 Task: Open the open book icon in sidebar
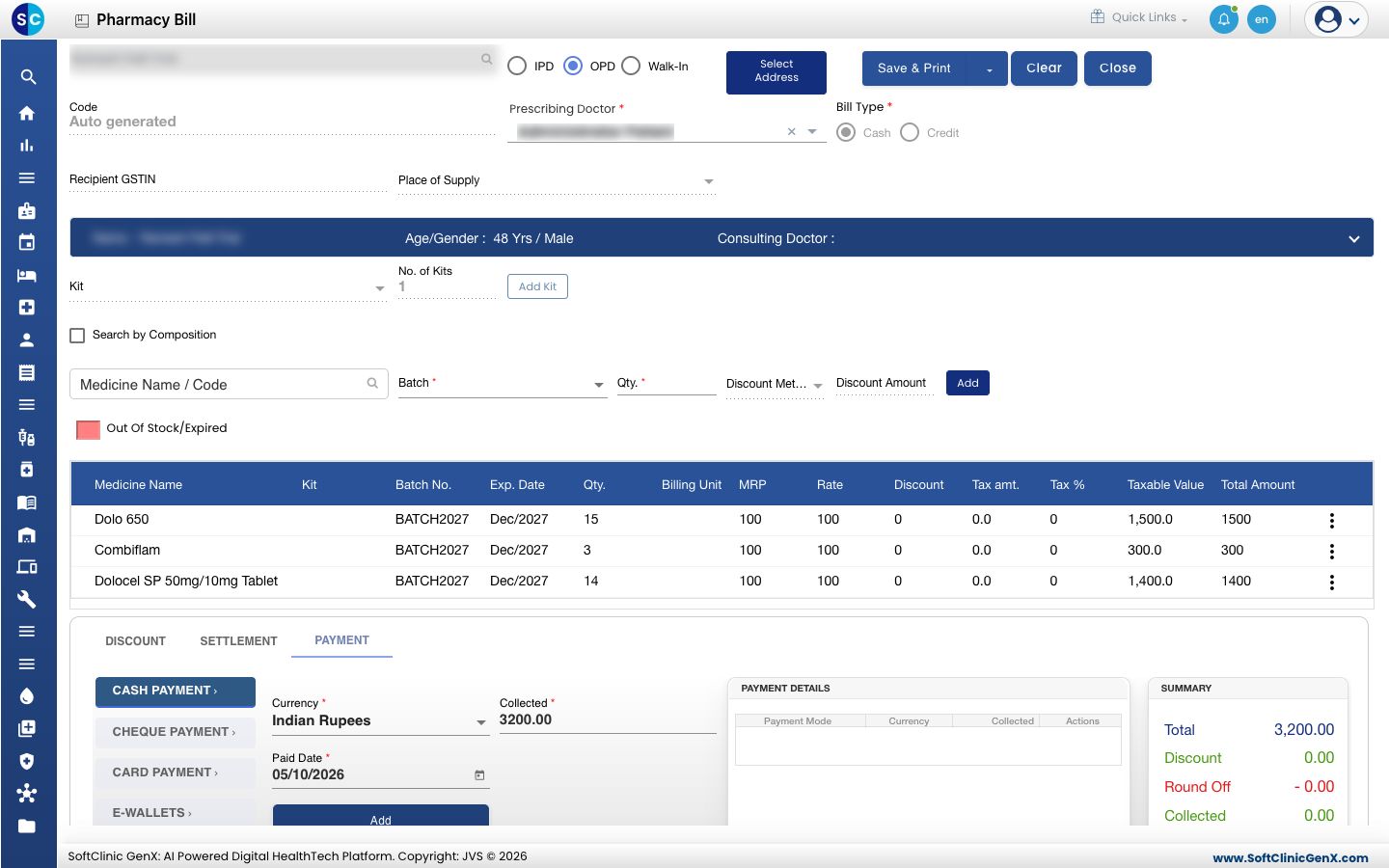click(x=27, y=502)
